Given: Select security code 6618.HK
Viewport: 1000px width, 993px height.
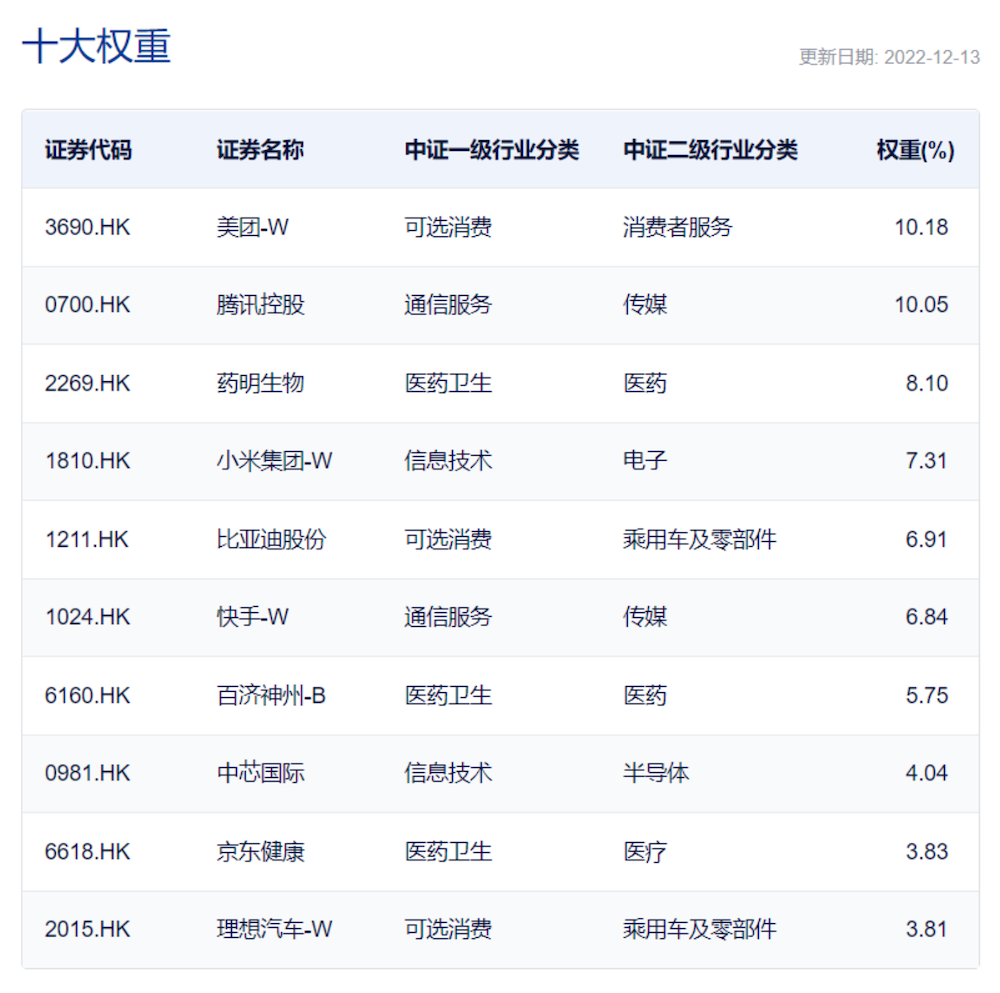Looking at the screenshot, I should pos(87,851).
